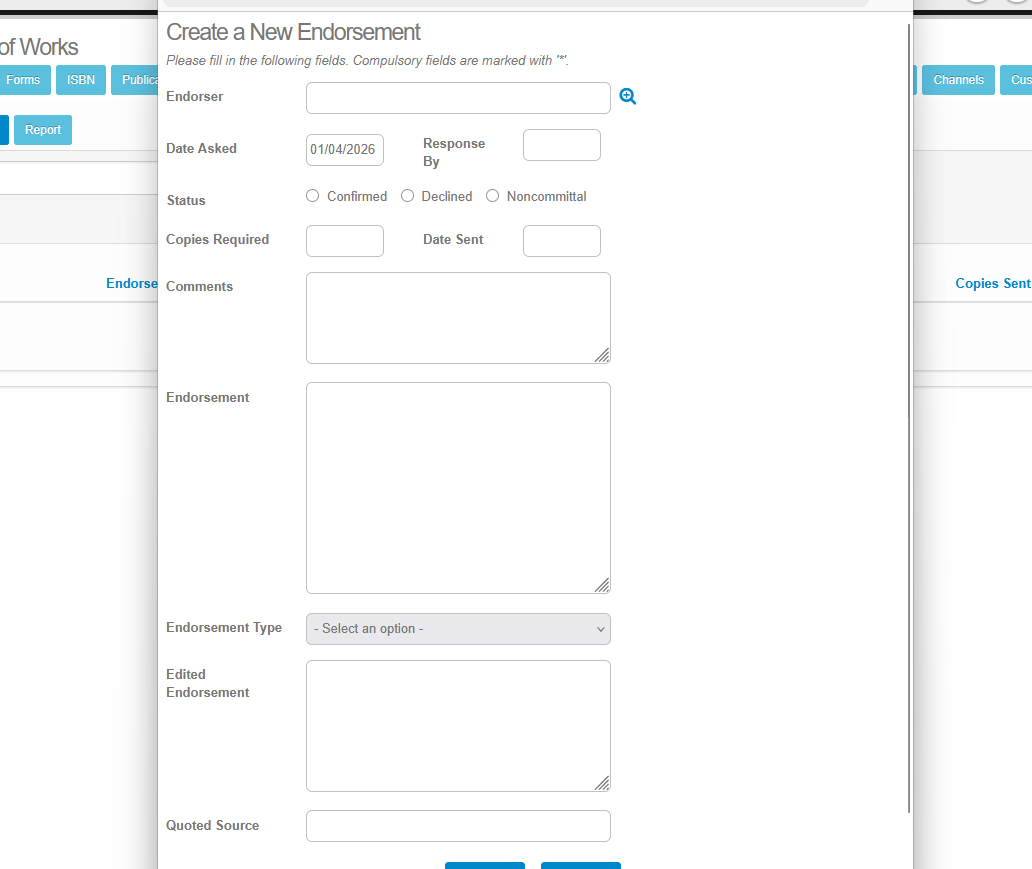
Task: Mark status as Noncommittal
Action: click(493, 196)
